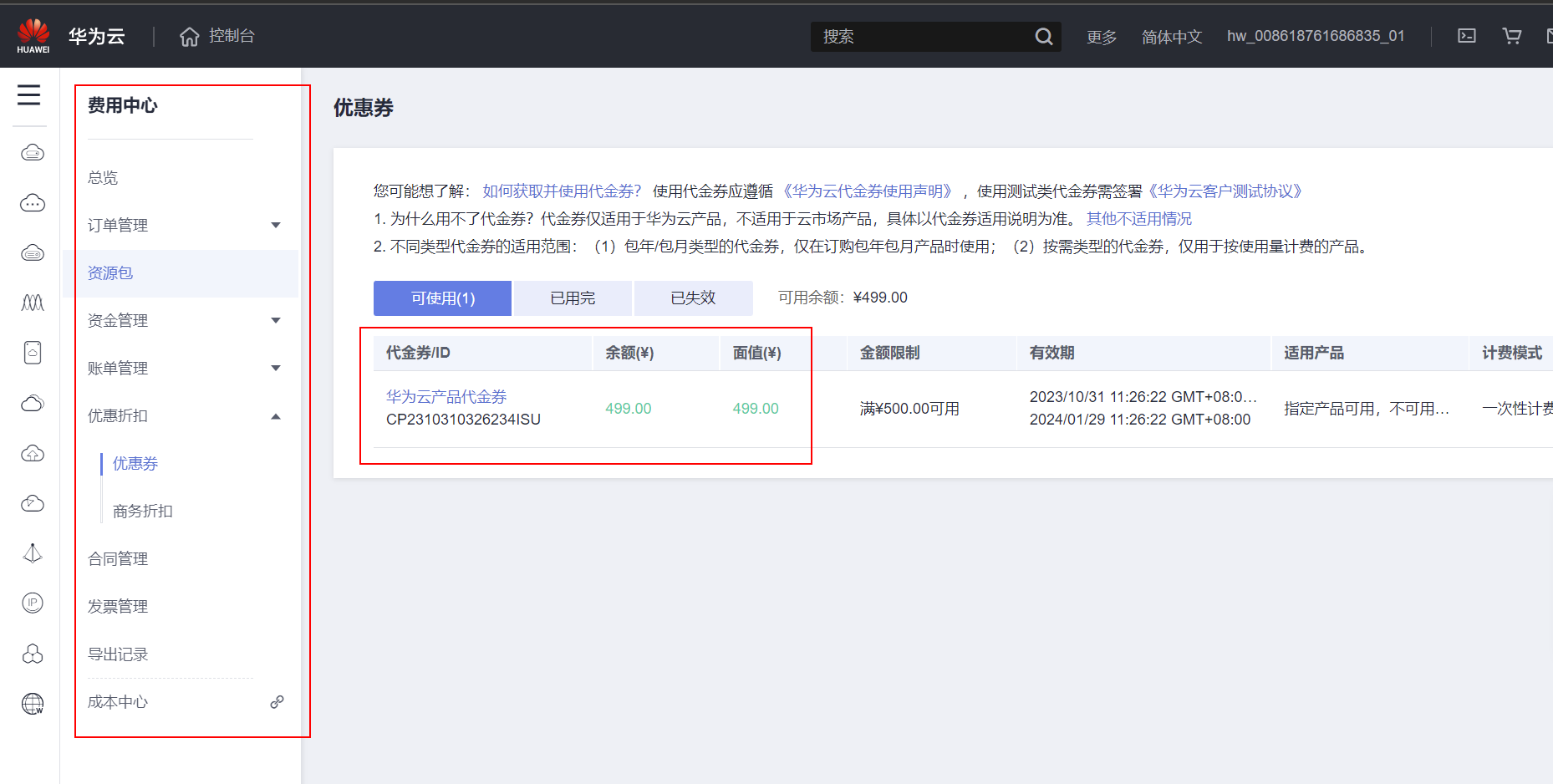Select 优惠券 under 优惠折扣
The image size is (1553, 784).
(135, 463)
